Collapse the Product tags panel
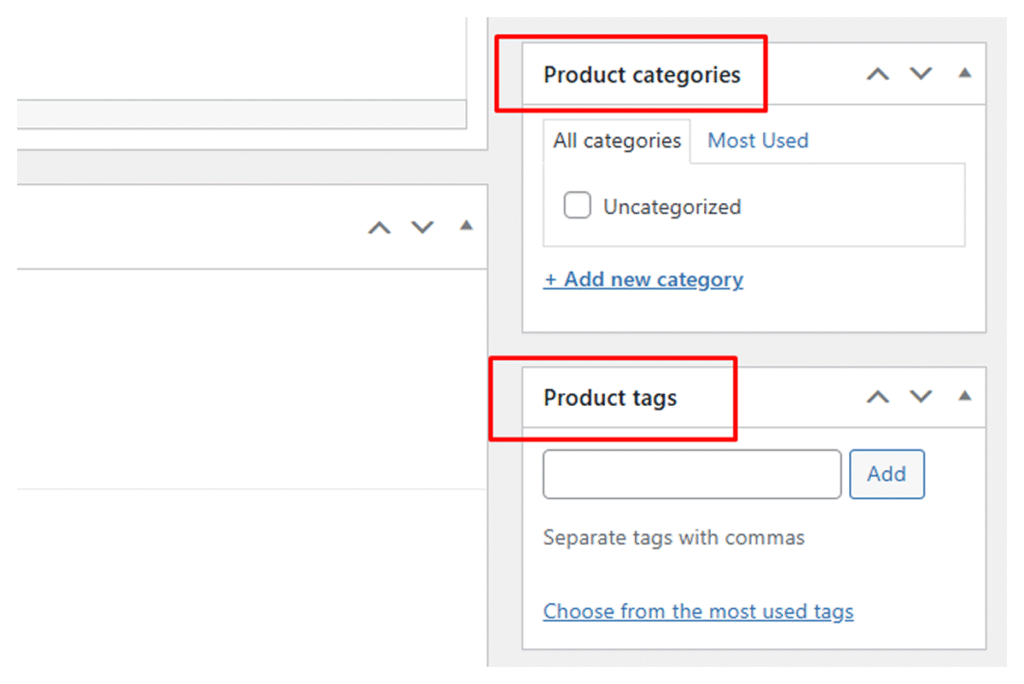1024x684 pixels. coord(964,396)
